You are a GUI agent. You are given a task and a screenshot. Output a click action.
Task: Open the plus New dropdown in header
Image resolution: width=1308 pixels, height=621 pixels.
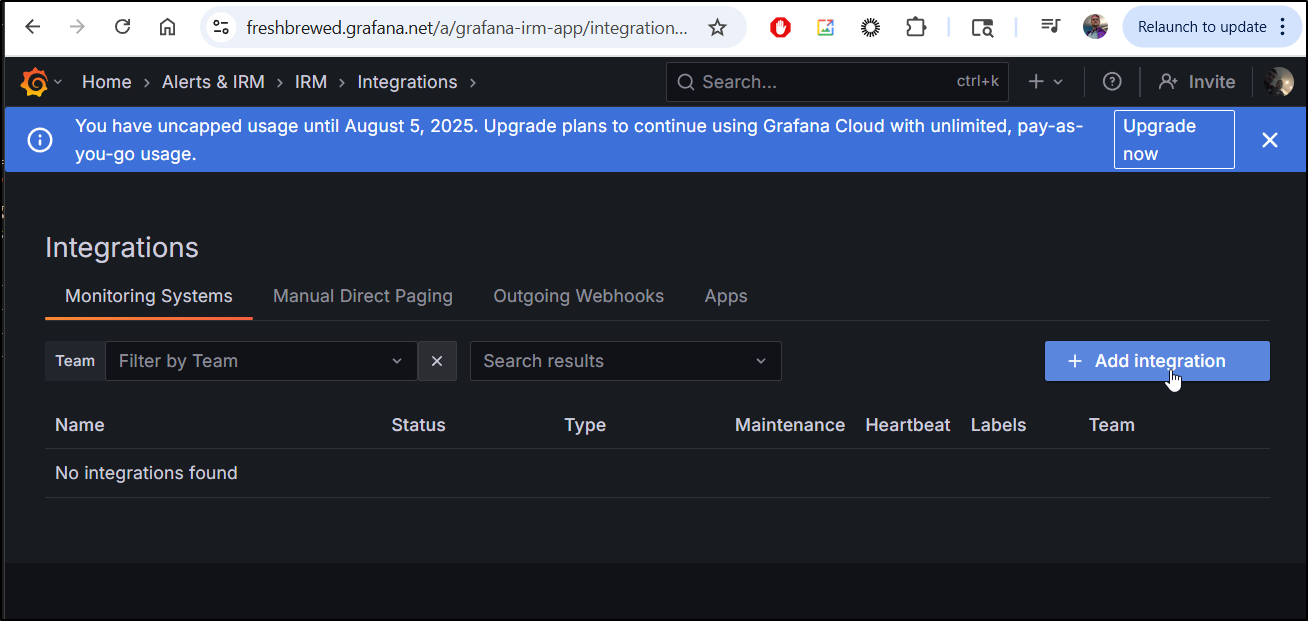pos(1045,82)
